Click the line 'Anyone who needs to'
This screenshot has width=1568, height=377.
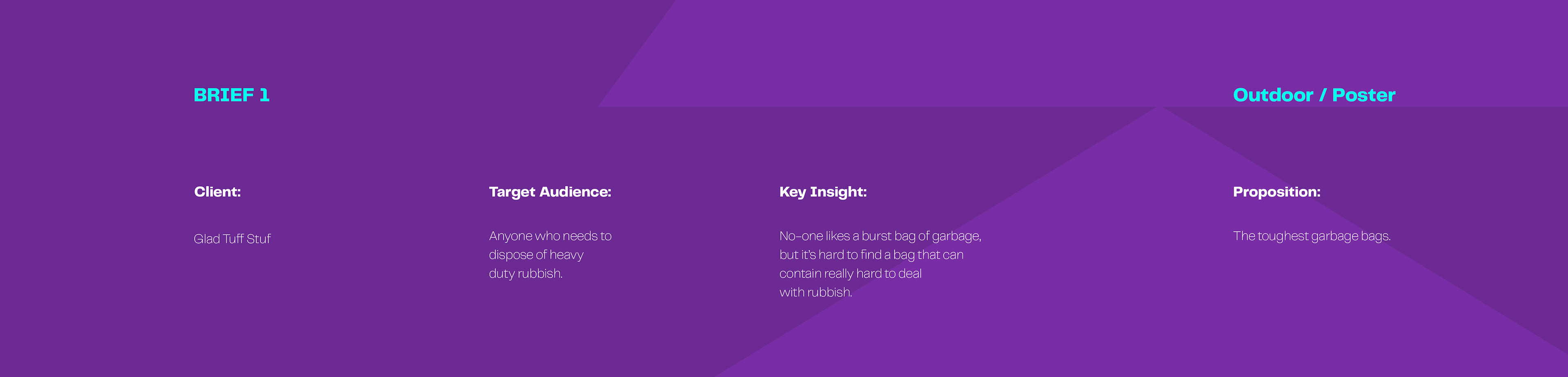pos(550,236)
